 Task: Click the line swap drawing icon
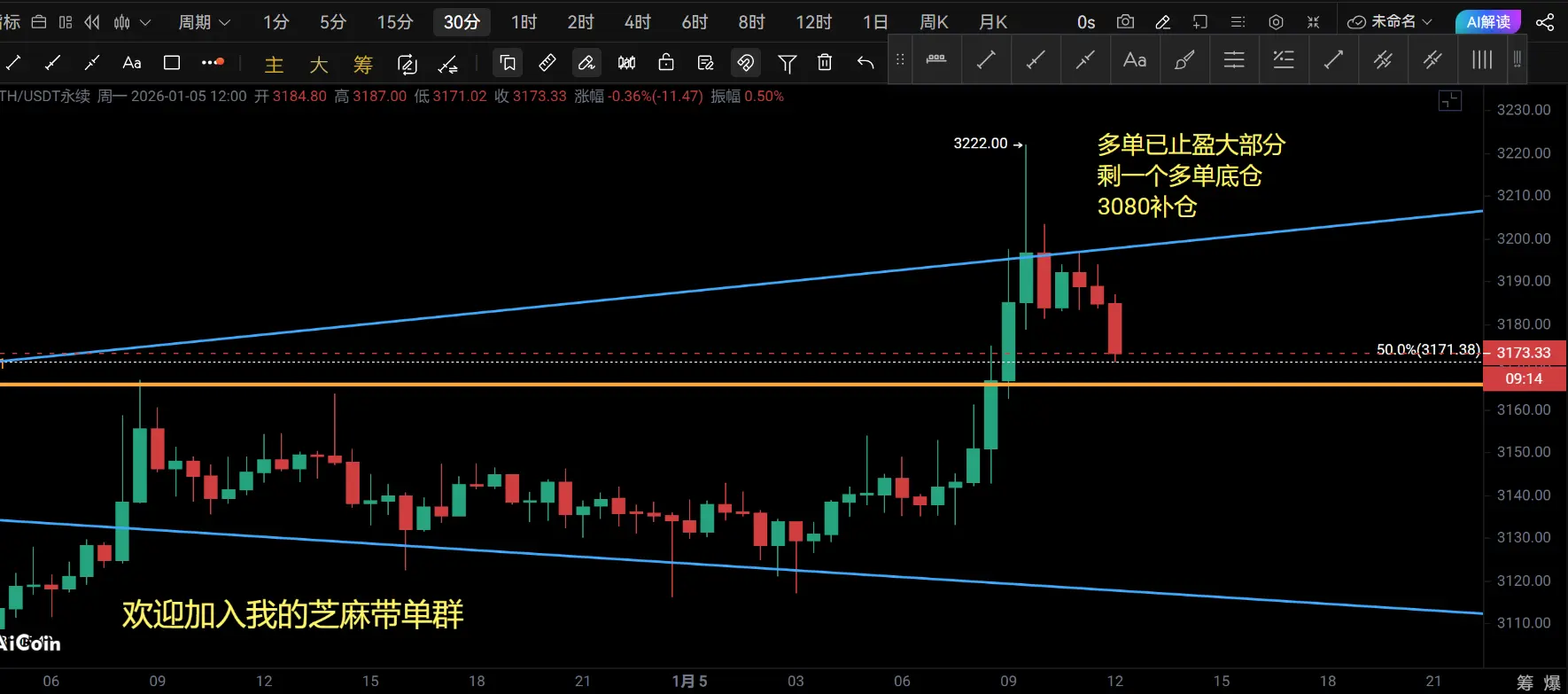(448, 63)
